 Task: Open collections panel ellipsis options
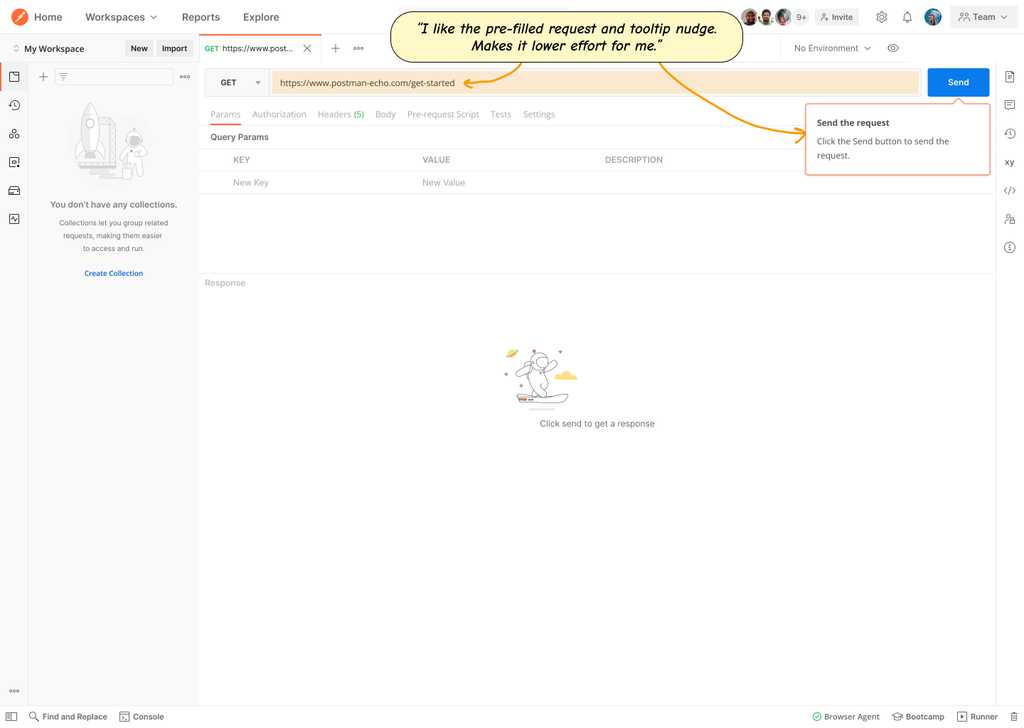click(x=185, y=77)
